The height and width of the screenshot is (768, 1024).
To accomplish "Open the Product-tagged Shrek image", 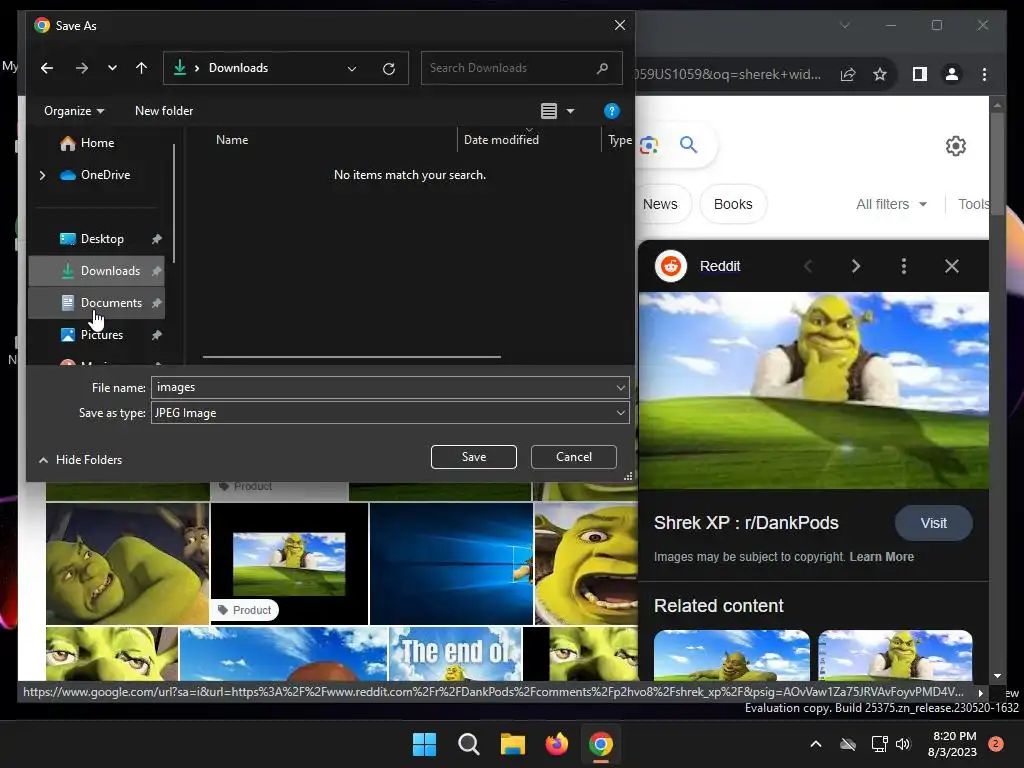I will tap(289, 564).
